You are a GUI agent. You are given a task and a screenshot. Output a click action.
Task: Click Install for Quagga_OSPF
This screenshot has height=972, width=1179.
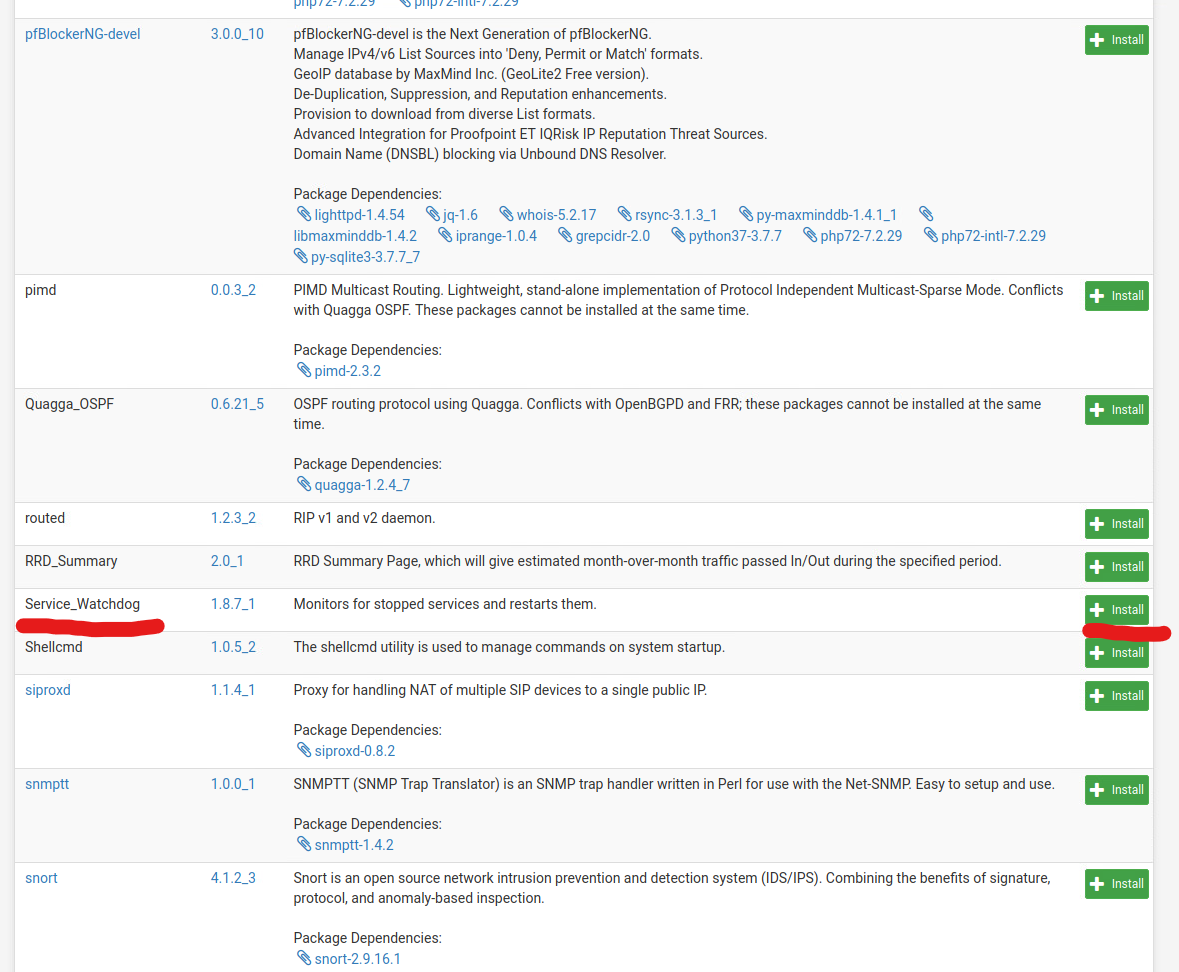(x=1117, y=410)
